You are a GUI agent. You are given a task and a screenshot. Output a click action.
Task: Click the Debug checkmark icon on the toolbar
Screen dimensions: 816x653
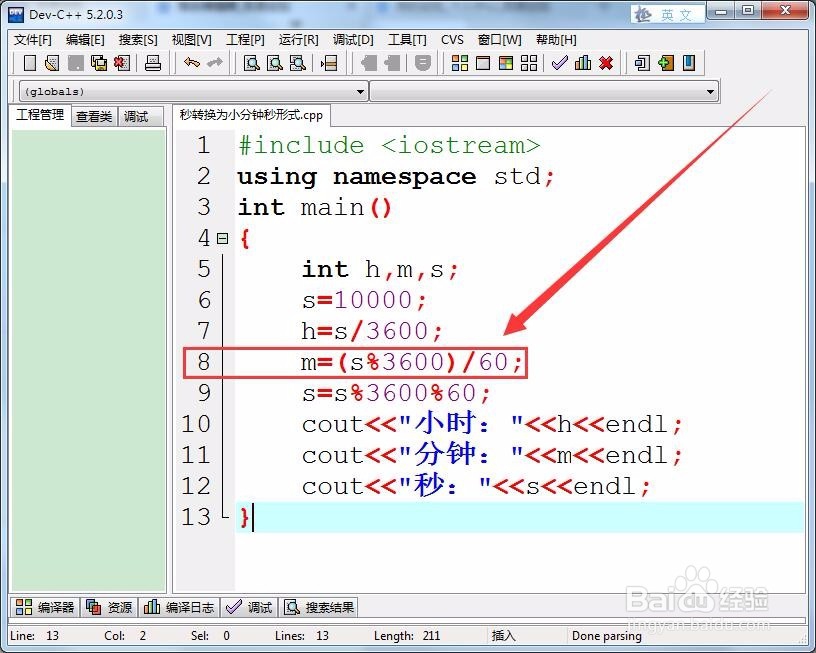pos(559,63)
